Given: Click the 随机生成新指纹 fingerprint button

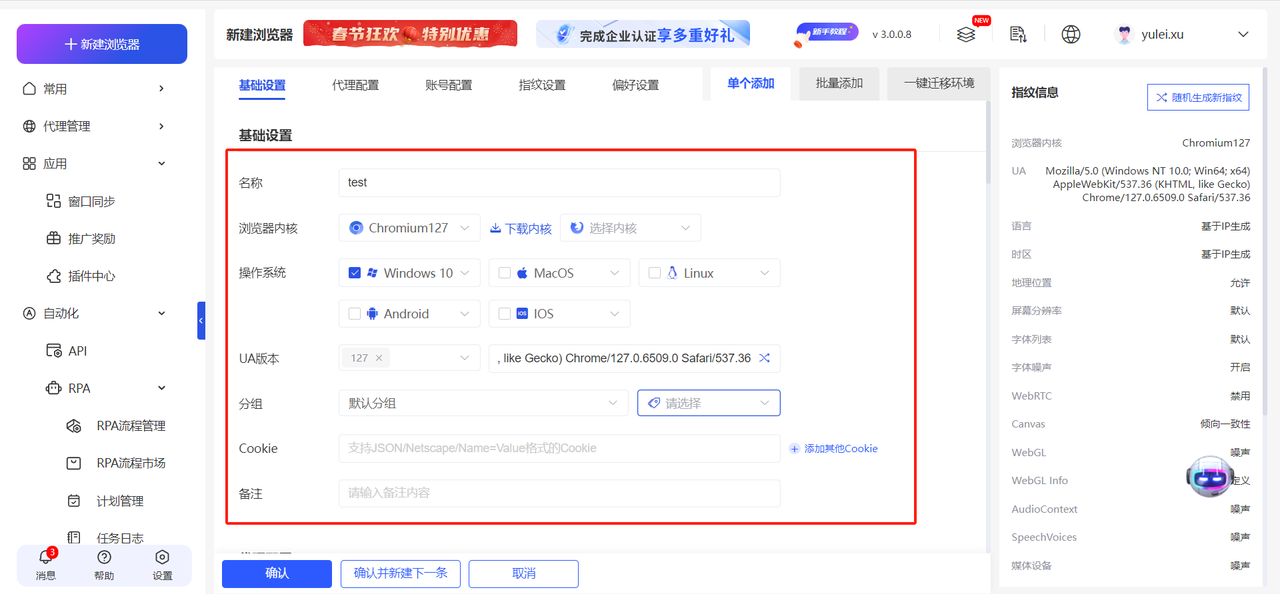Looking at the screenshot, I should click(1197, 96).
